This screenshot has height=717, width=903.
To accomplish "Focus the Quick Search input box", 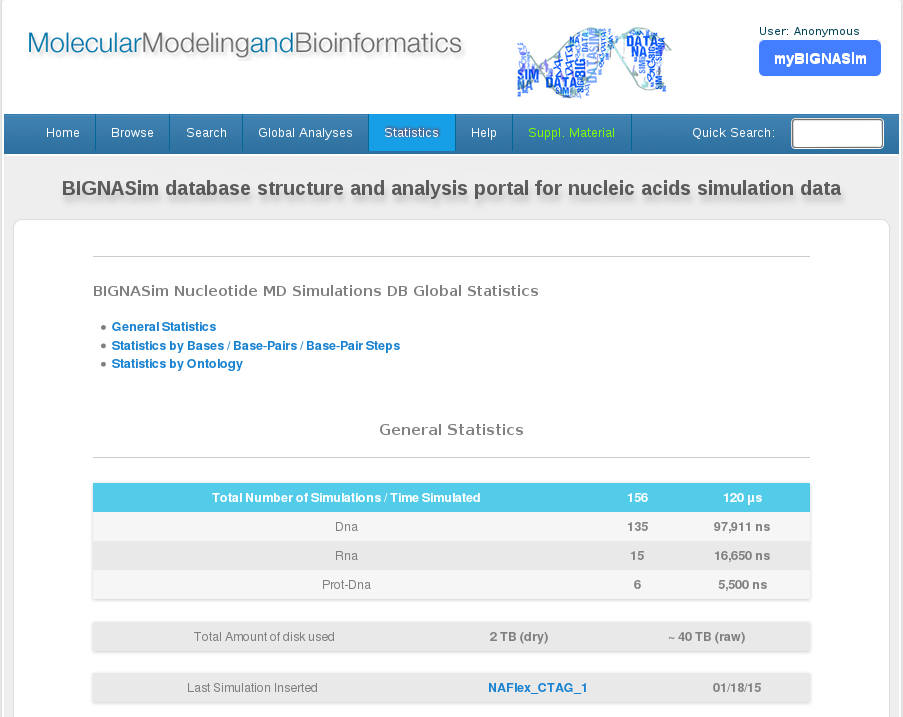I will click(837, 133).
